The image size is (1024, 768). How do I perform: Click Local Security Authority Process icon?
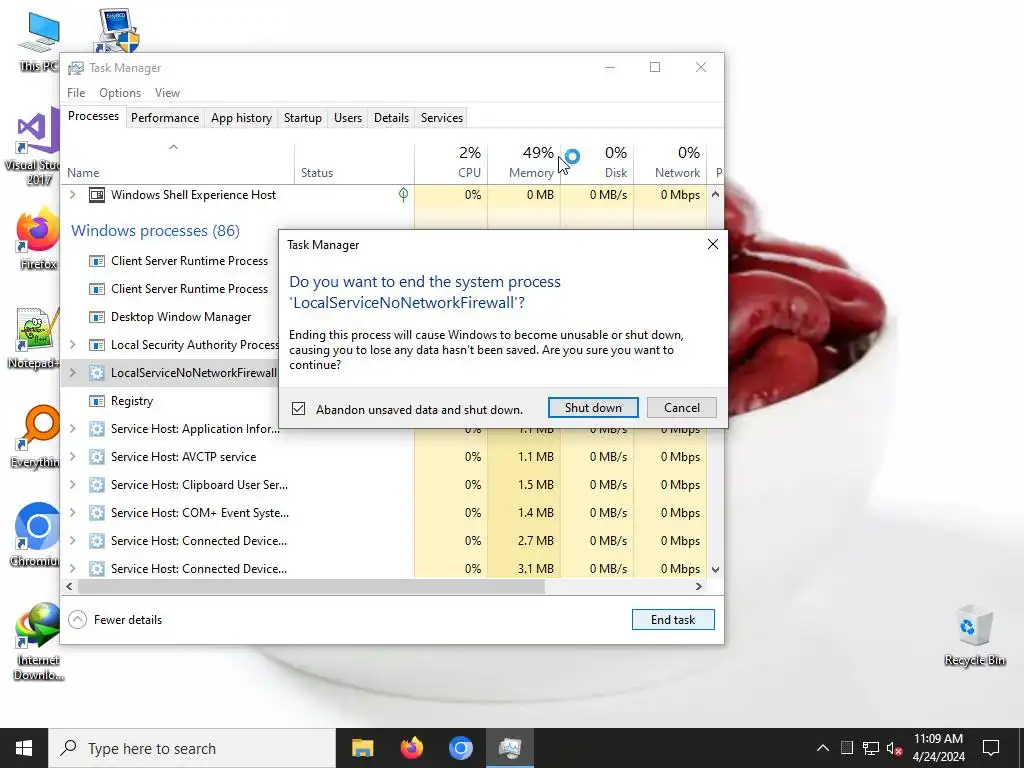pyautogui.click(x=97, y=344)
